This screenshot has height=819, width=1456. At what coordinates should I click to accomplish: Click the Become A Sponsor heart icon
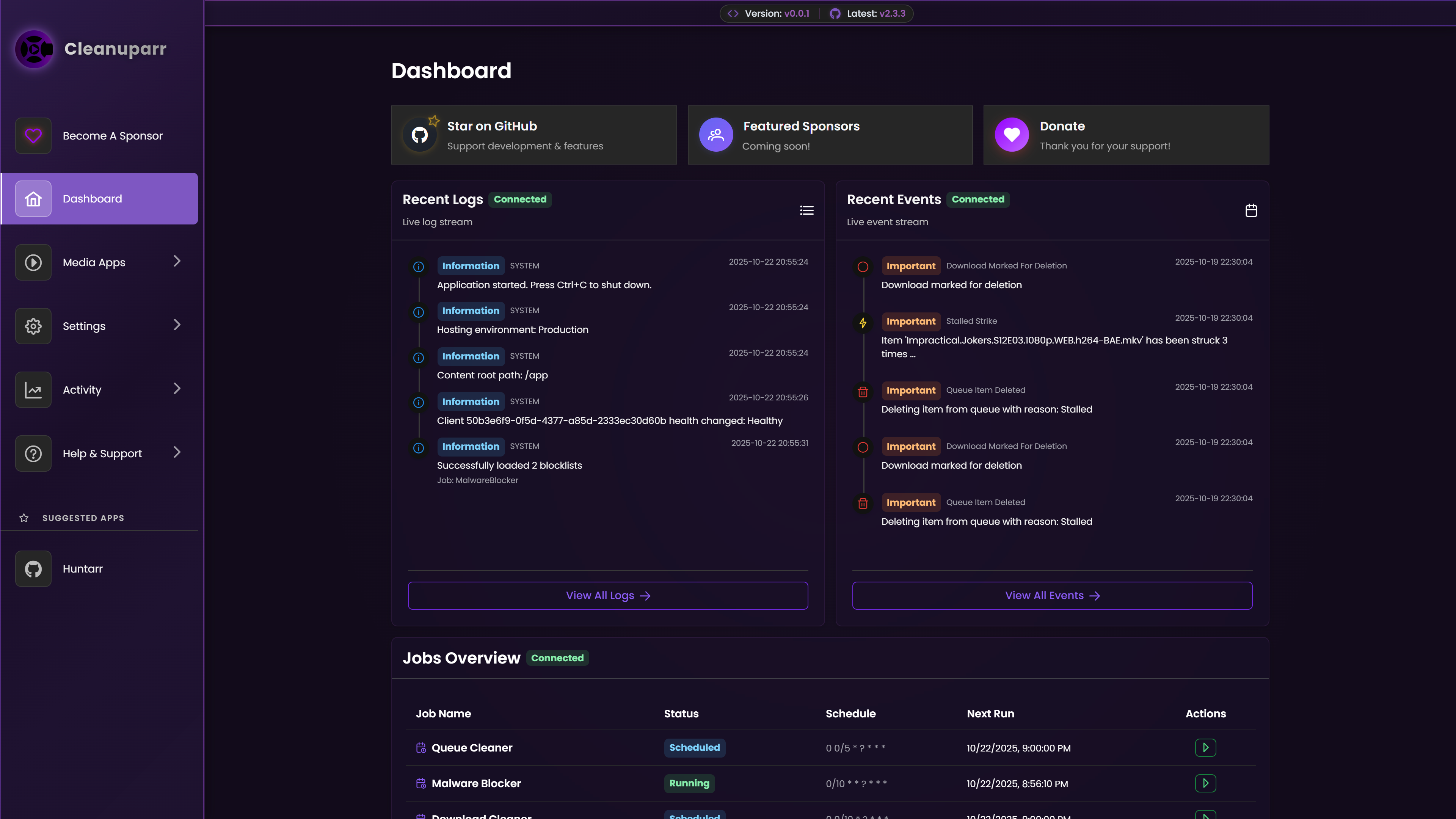tap(33, 136)
